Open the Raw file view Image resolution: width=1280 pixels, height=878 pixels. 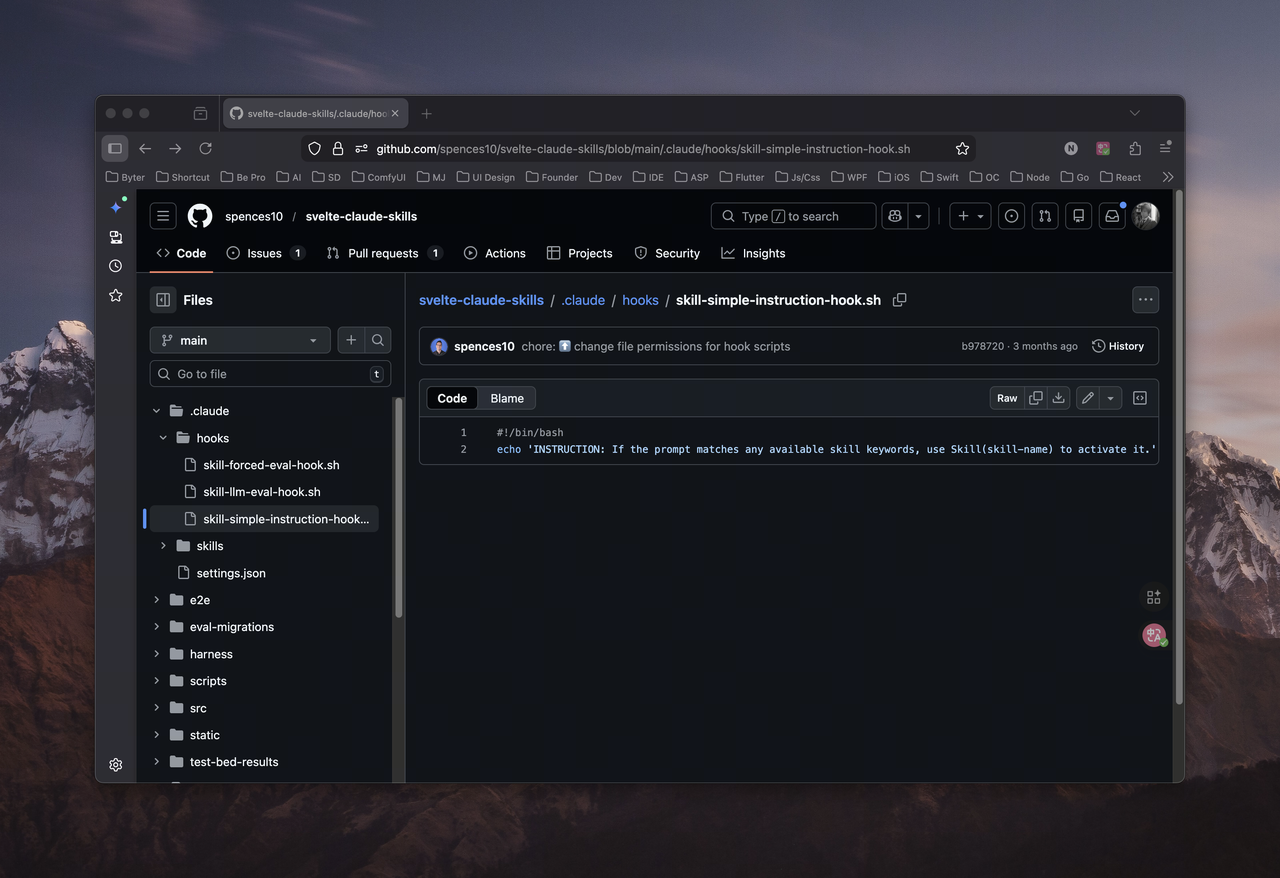(1006, 398)
